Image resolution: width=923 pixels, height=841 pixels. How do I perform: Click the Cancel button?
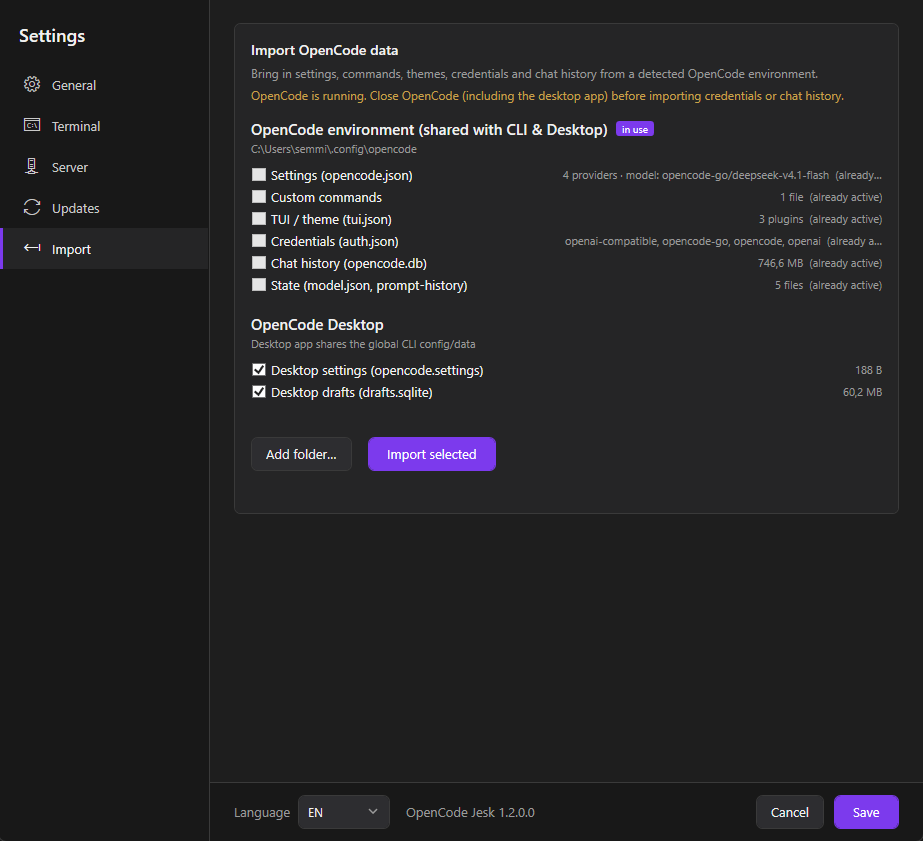(789, 812)
